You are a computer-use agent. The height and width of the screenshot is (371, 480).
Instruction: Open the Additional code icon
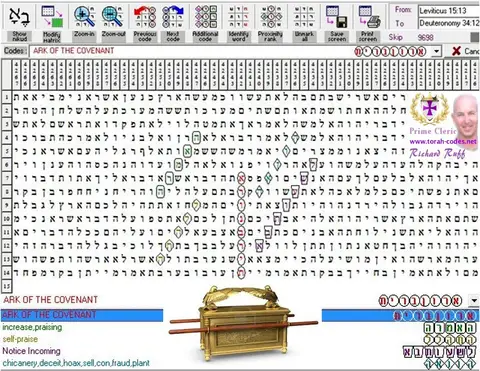(x=205, y=16)
